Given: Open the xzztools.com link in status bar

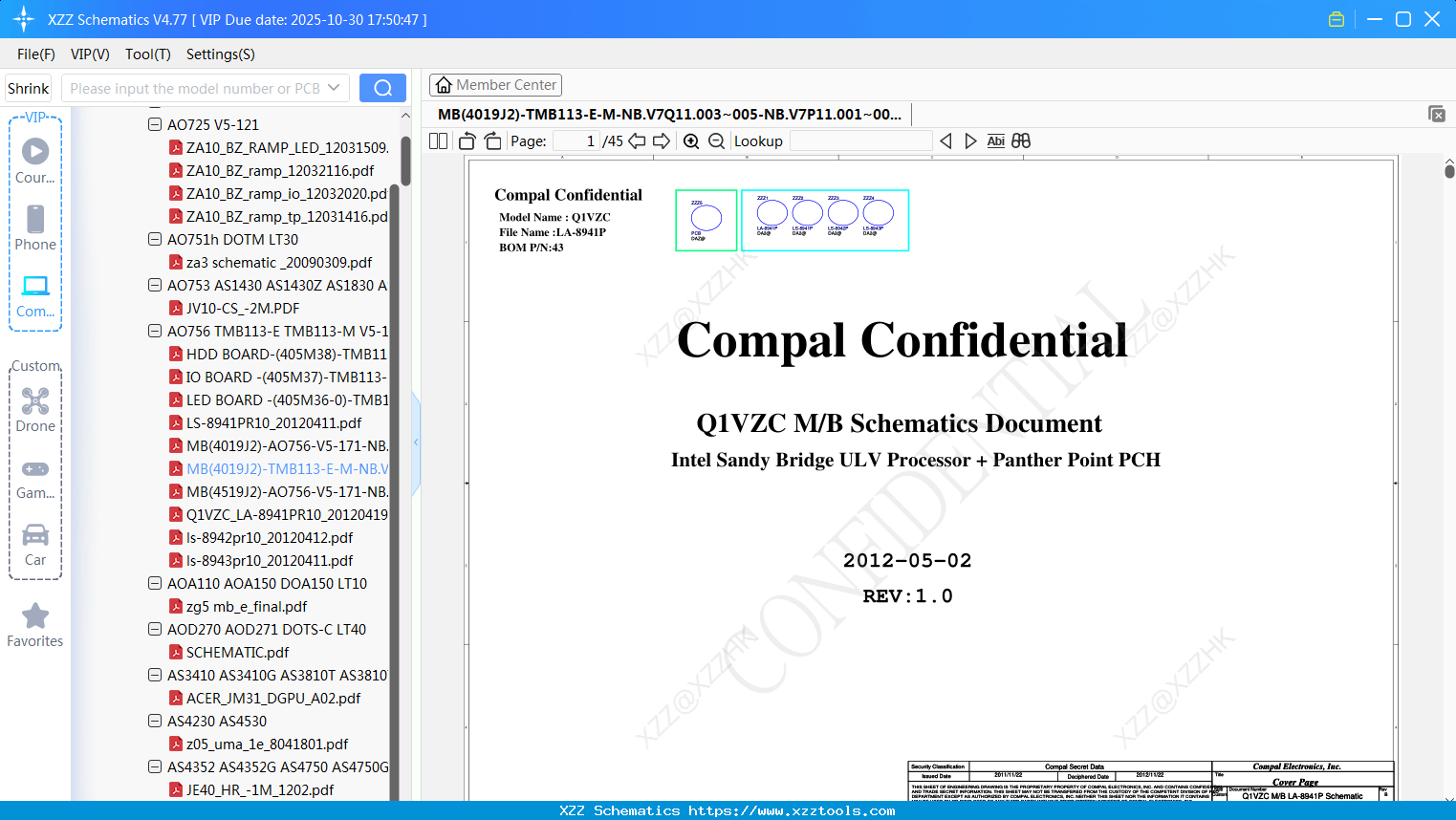Looking at the screenshot, I should tap(792, 810).
